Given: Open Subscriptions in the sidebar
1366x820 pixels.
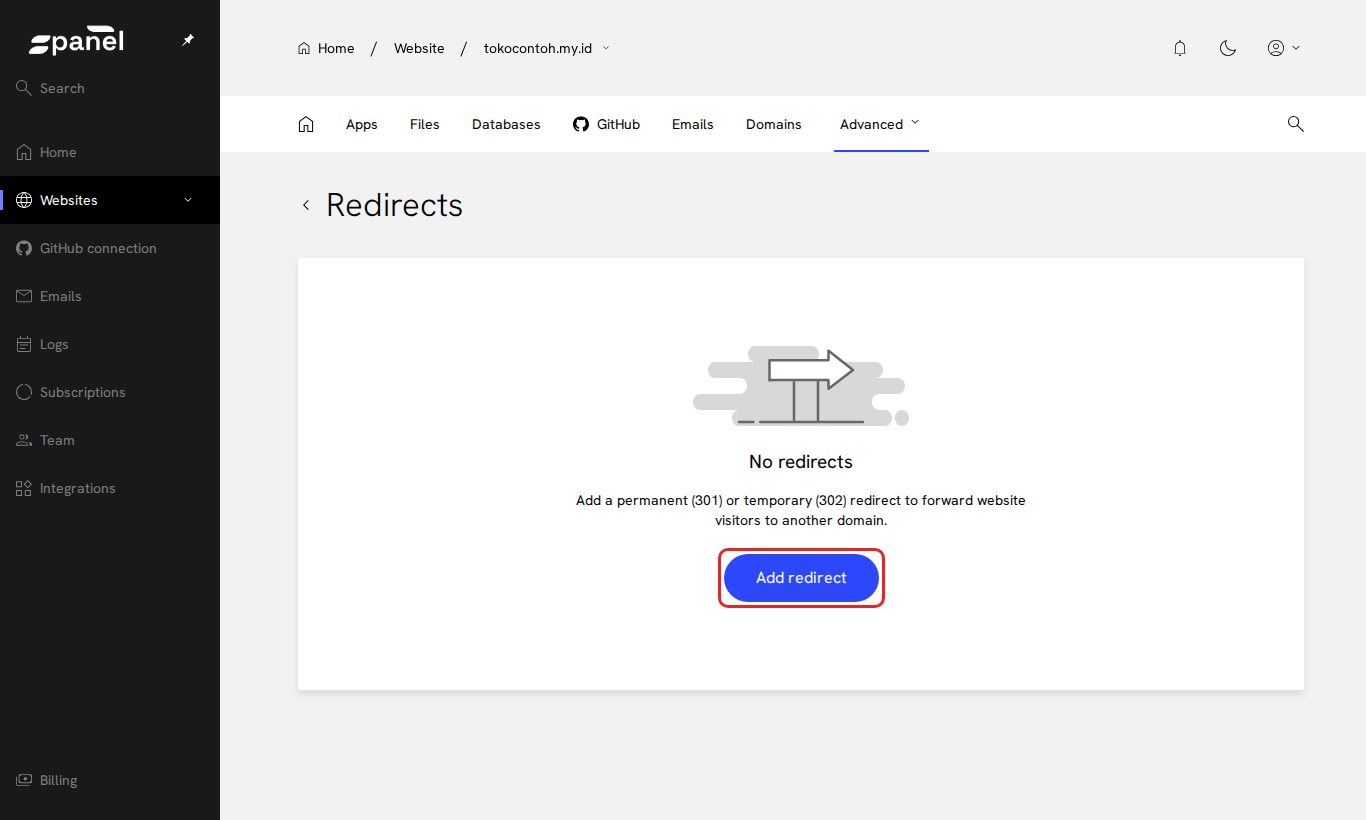Looking at the screenshot, I should tap(110, 392).
